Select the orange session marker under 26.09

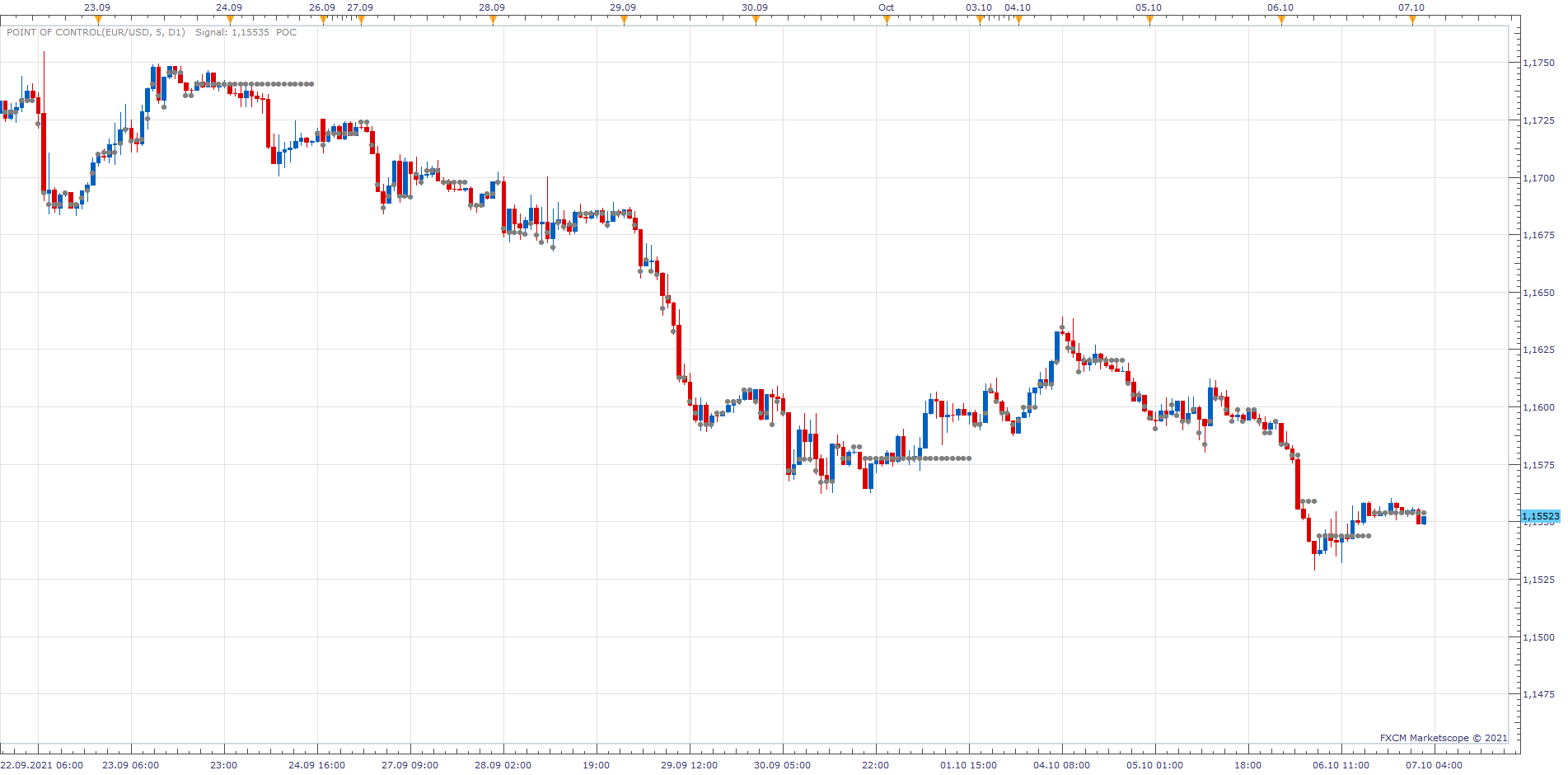[x=323, y=21]
